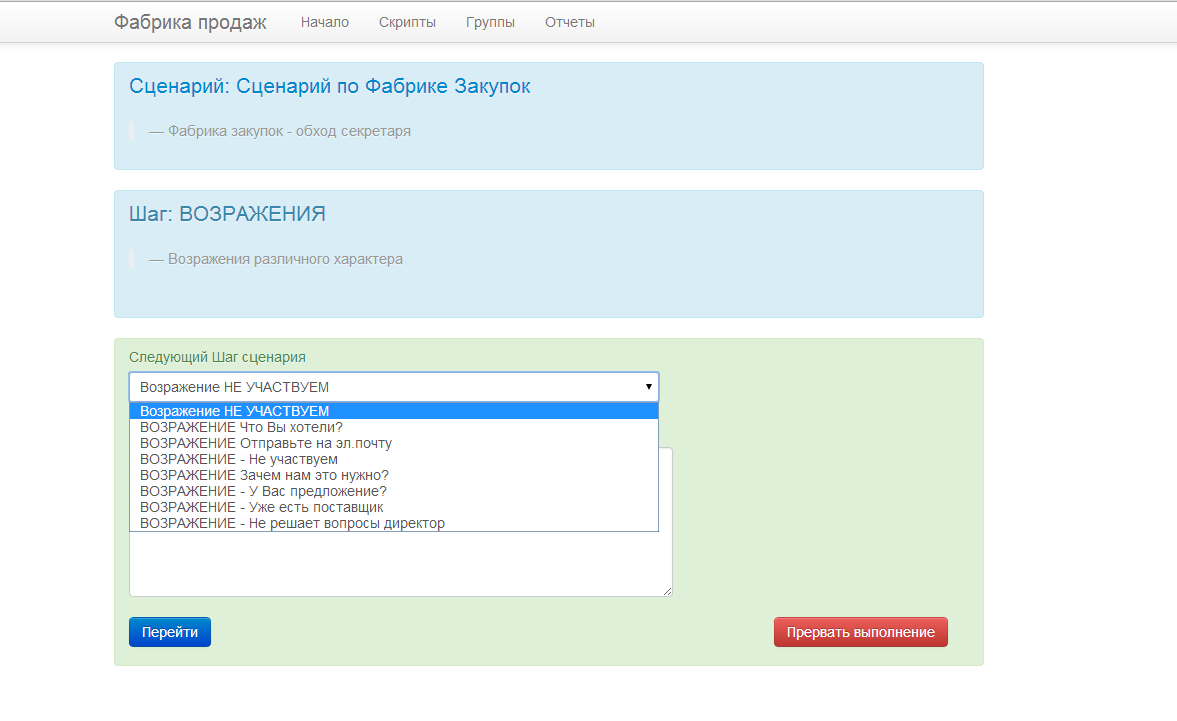Viewport: 1177px width, 721px height.
Task: Click the red Прервать выполнение button
Action: coord(860,632)
